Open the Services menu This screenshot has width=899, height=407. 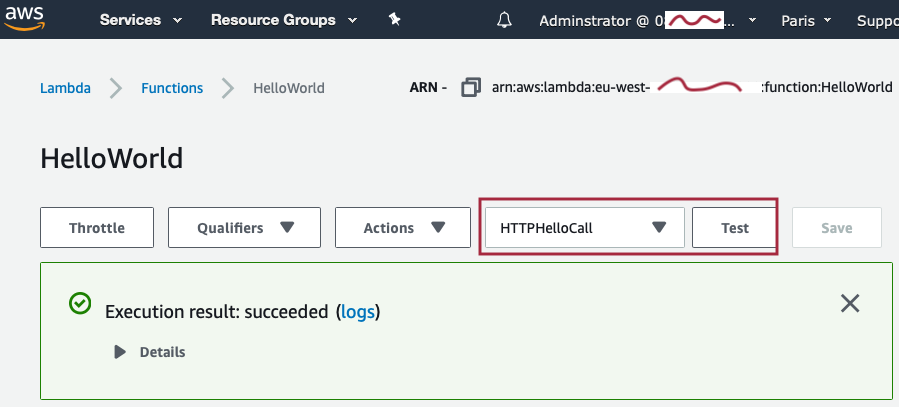click(x=141, y=20)
